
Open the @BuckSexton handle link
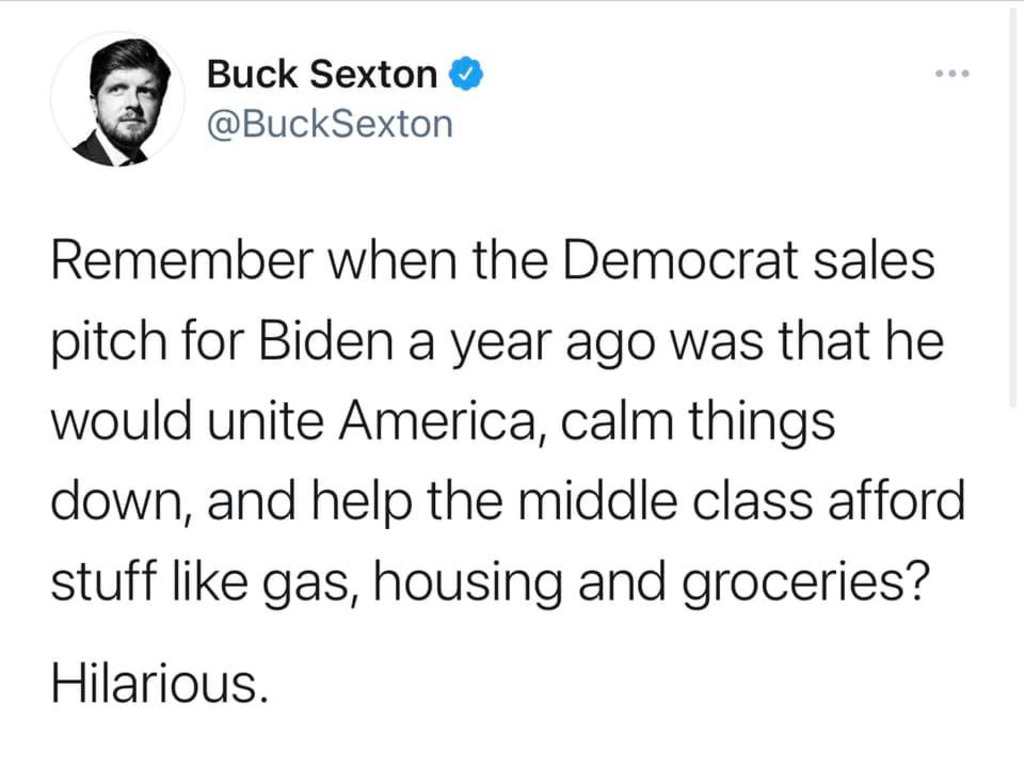pyautogui.click(x=330, y=124)
